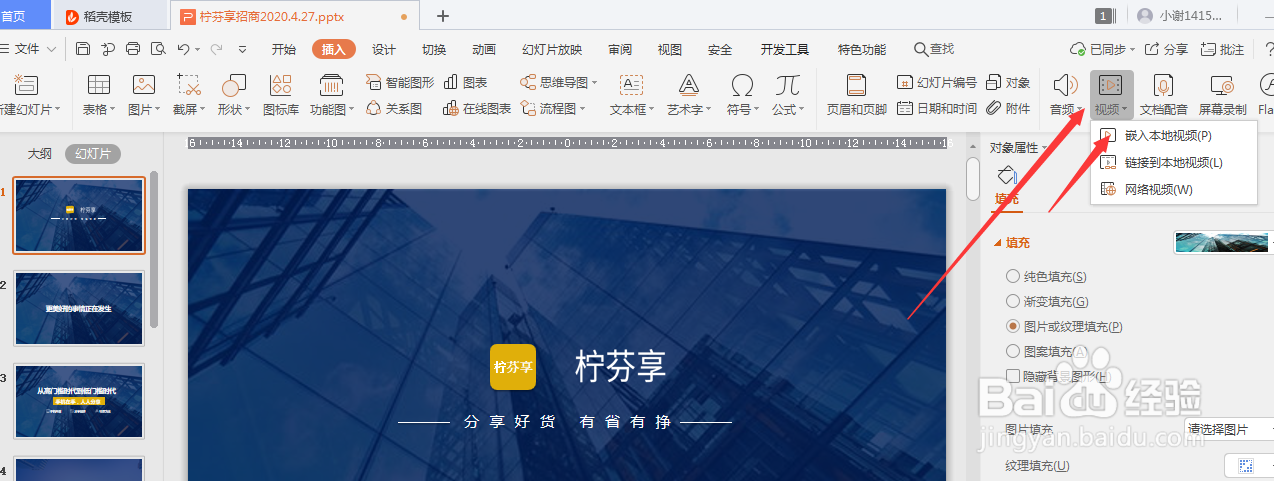Insert a table (表格) icon
Screen dimensions: 1274x481
click(x=99, y=85)
